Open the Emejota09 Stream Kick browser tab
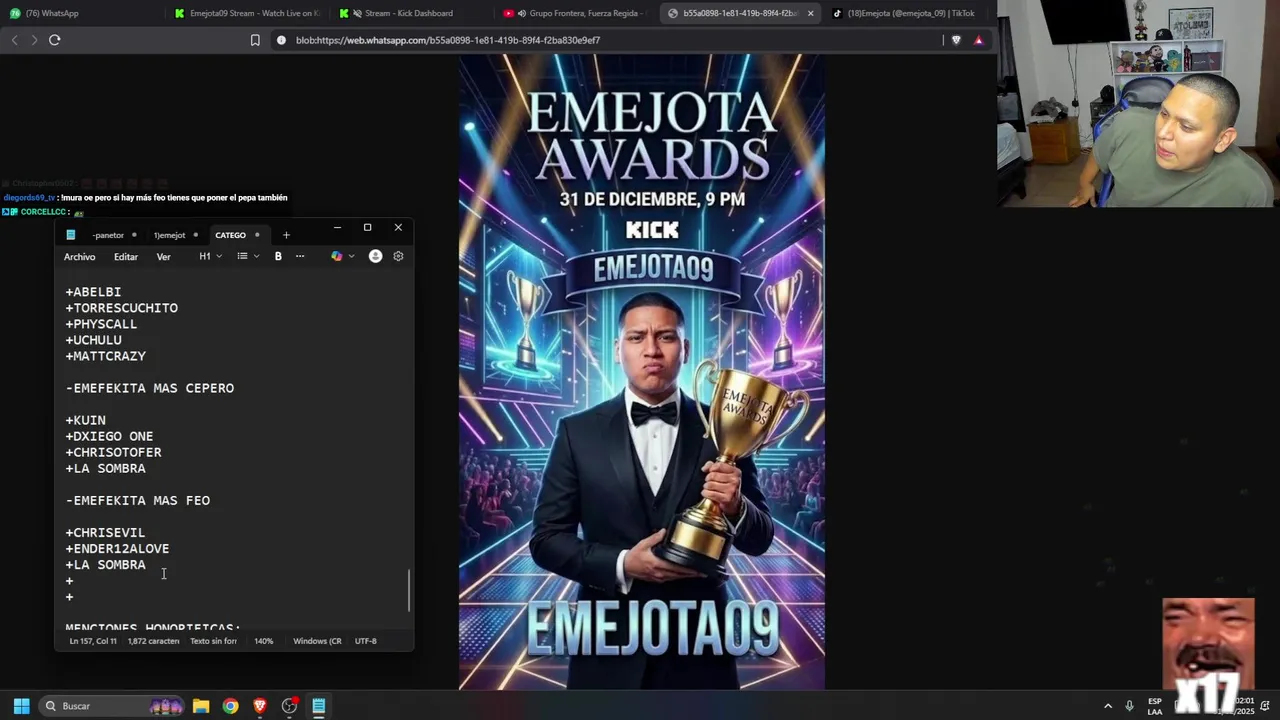This screenshot has width=1280, height=720. 245,13
